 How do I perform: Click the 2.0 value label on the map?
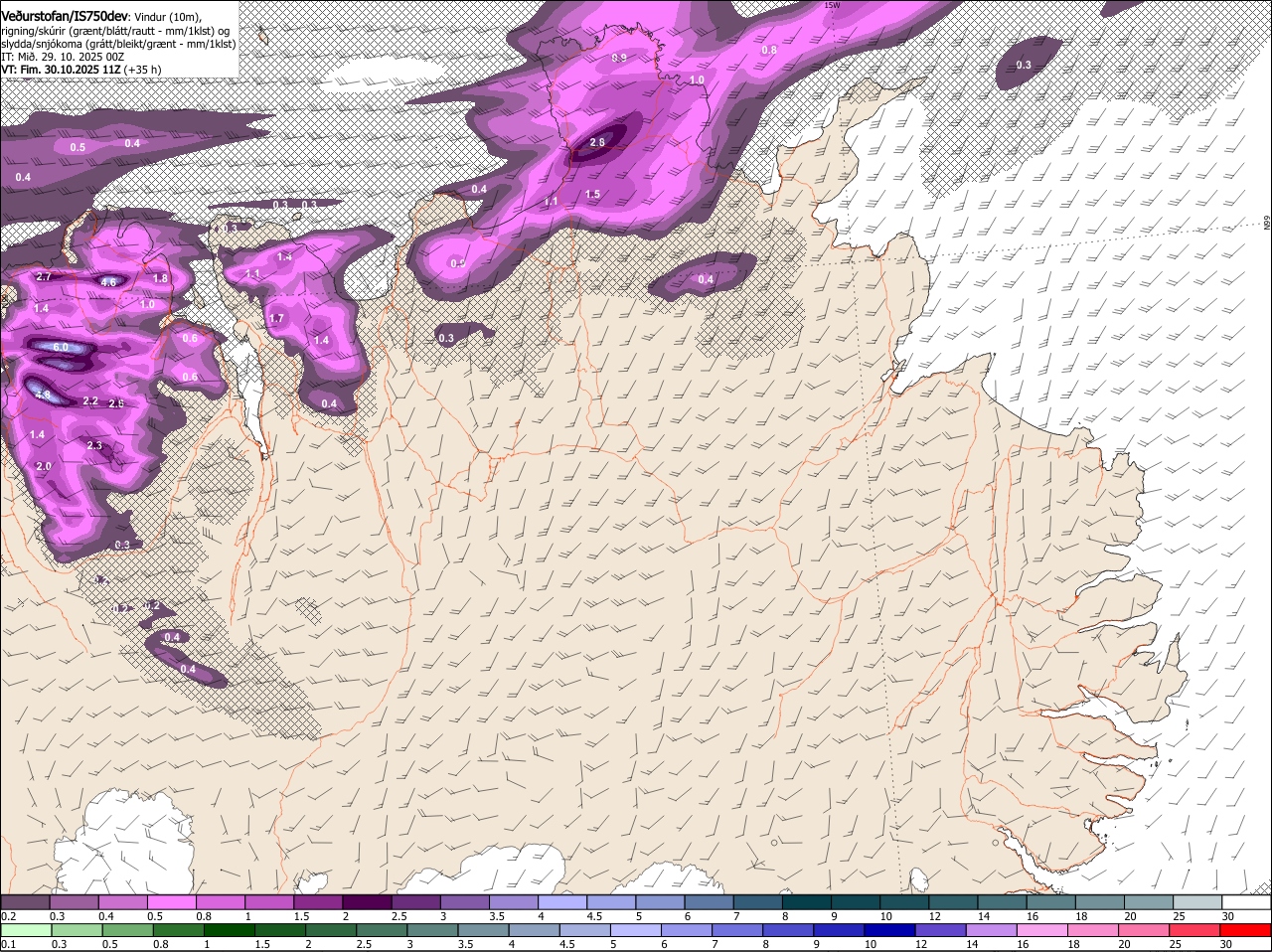[44, 467]
